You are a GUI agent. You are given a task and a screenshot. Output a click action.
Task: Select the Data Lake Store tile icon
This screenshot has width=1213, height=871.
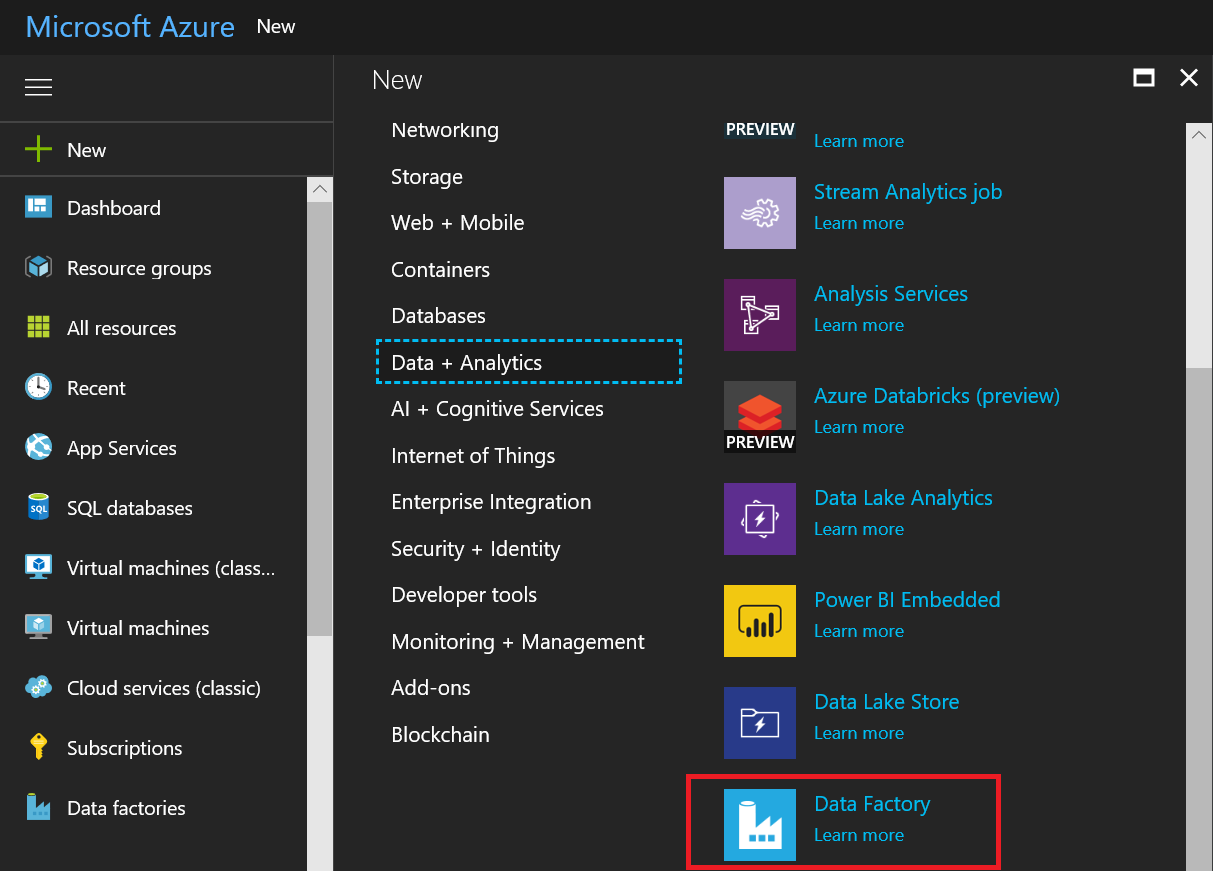[x=760, y=723]
